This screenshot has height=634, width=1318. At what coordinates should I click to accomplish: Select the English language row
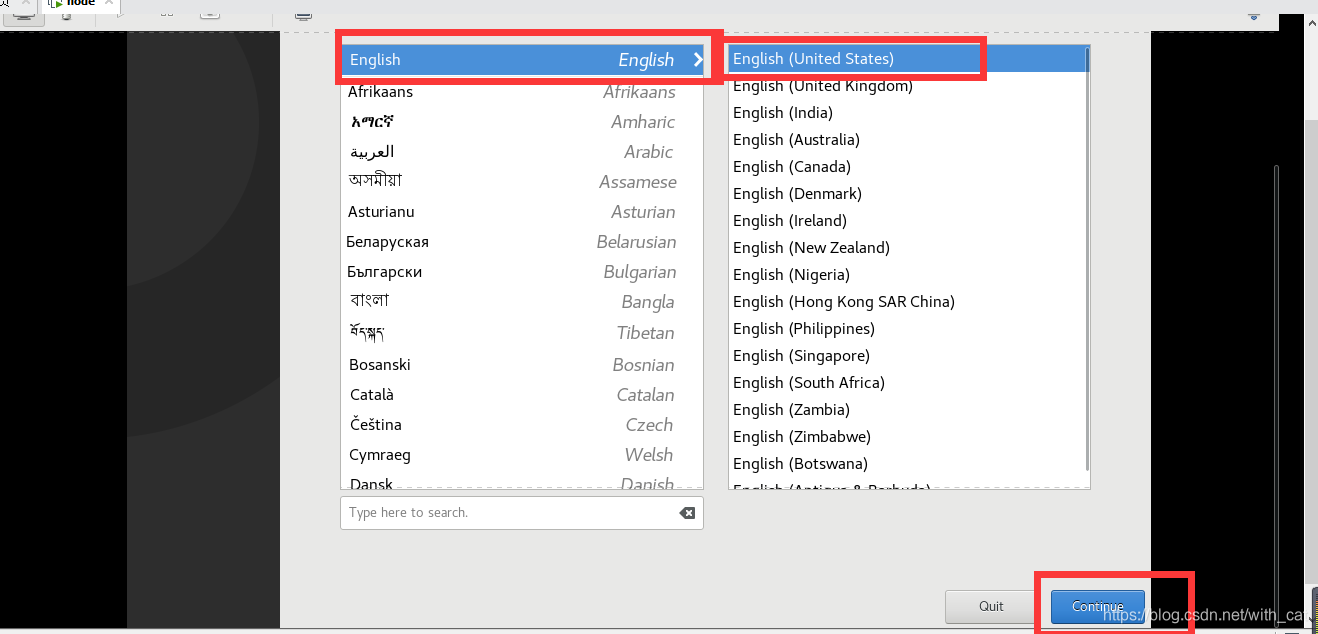click(522, 60)
